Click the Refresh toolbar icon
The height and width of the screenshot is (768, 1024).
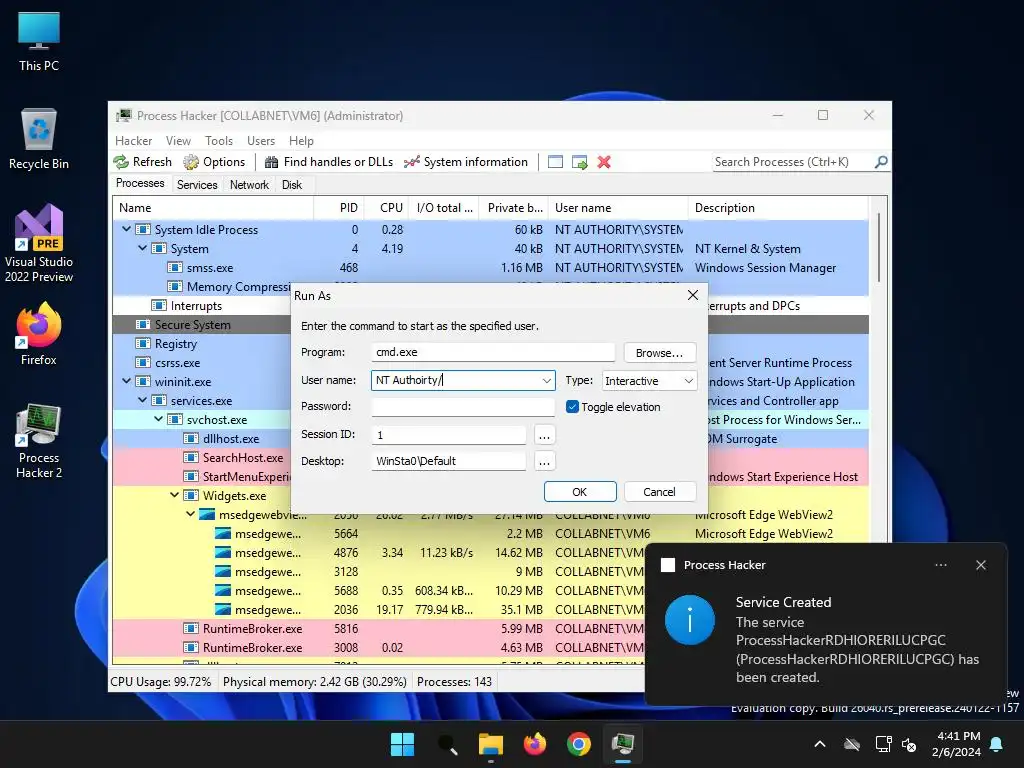[x=121, y=162]
